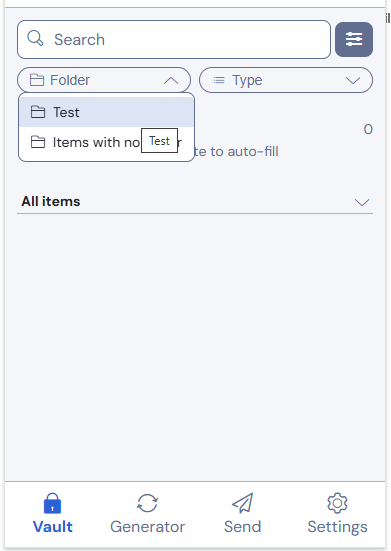This screenshot has width=391, height=551.
Task: Click the auto-fill suggestions count 0
Action: (368, 129)
